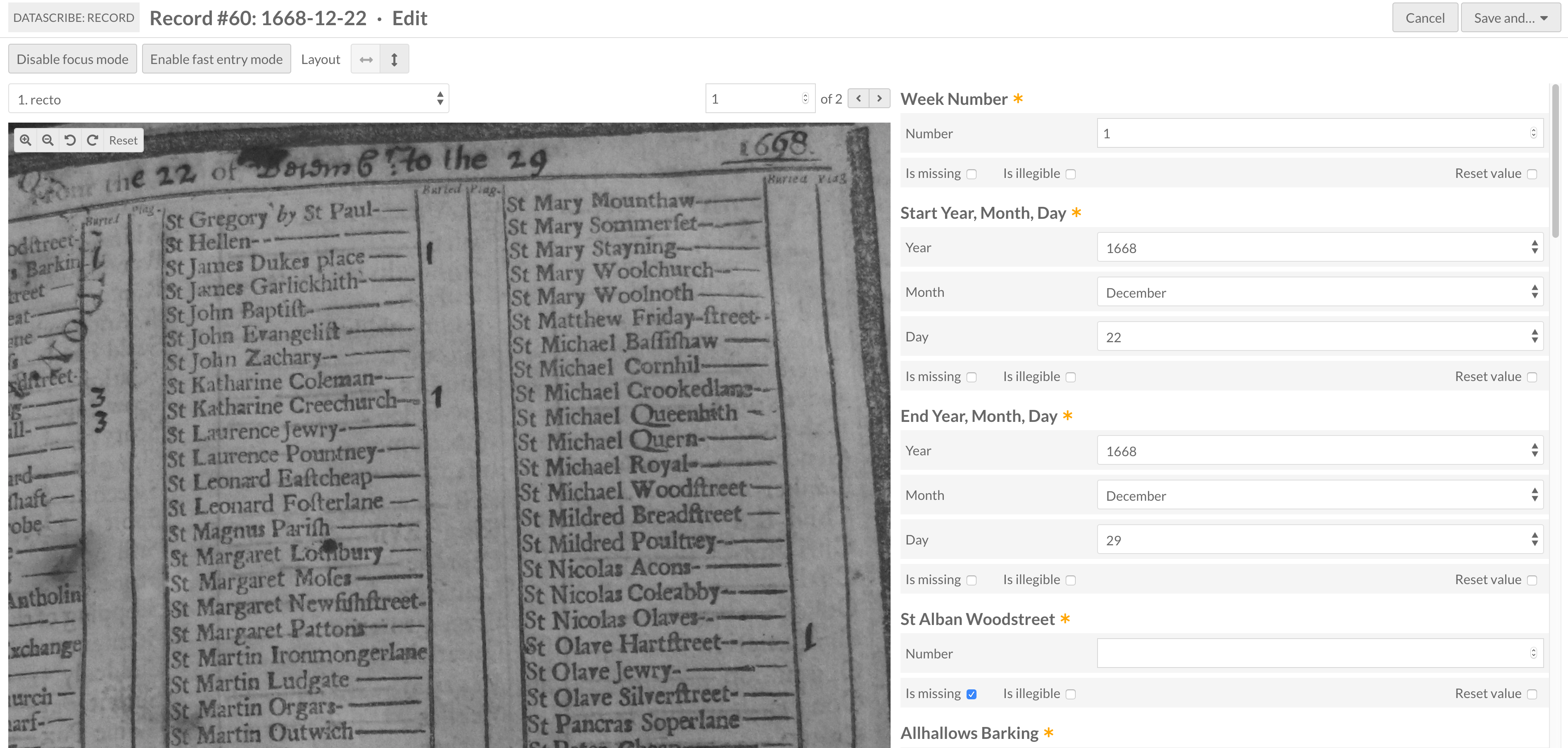Switch to horizontal layout
1568x748 pixels.
[366, 59]
